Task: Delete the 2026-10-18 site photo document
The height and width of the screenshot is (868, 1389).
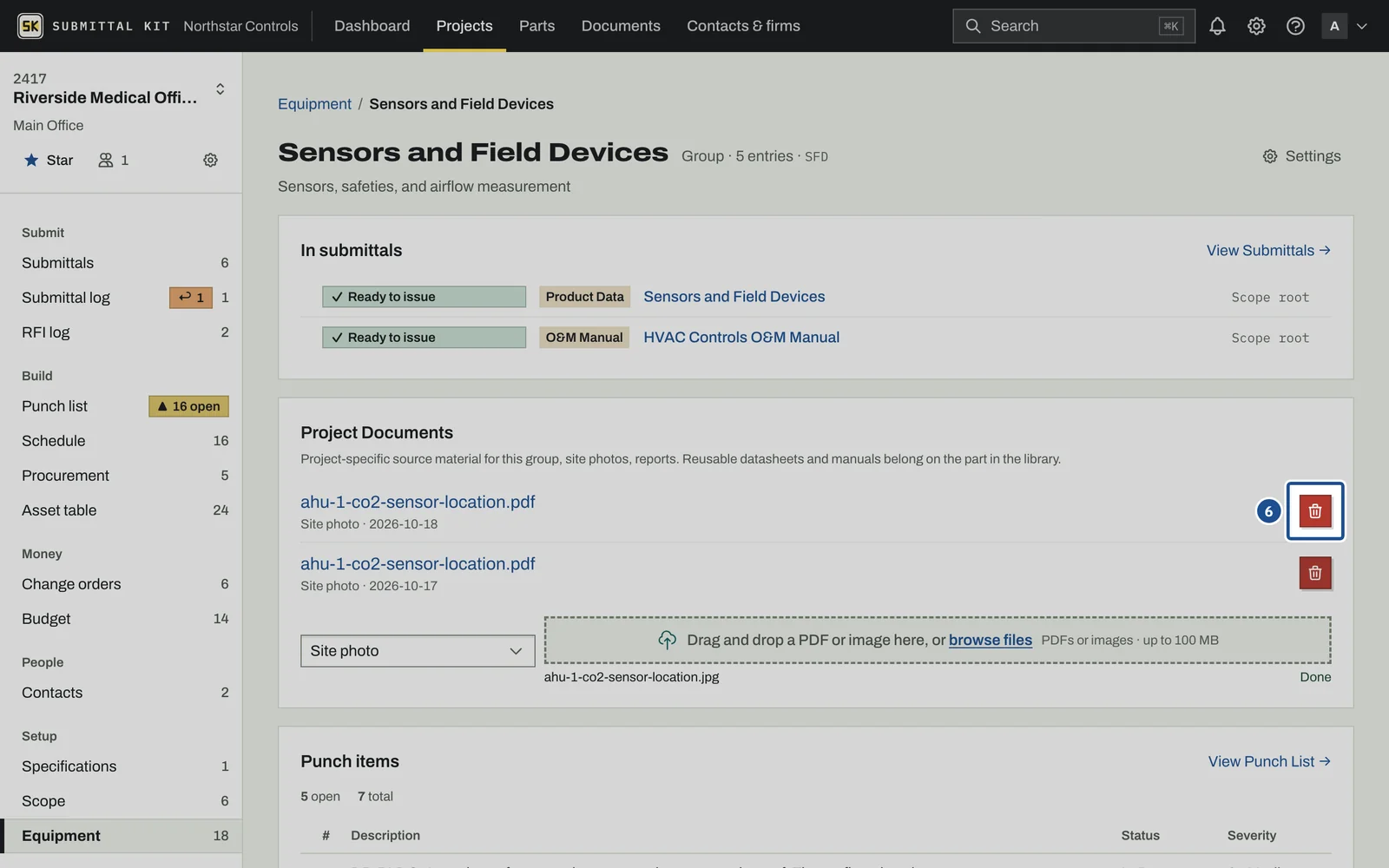Action: pyautogui.click(x=1315, y=511)
